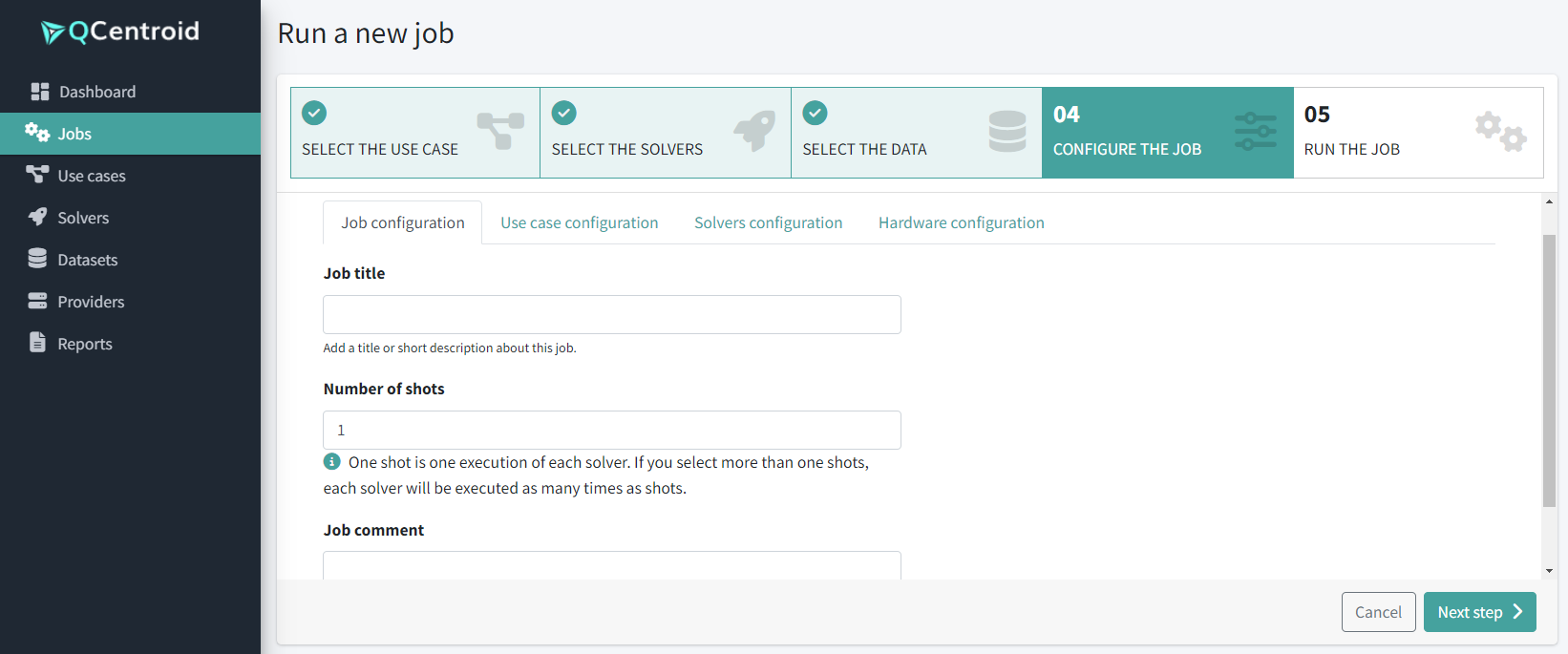Screen dimensions: 1568x654
Task: Click the Solvers rocket icon in sidebar
Action: 37,217
